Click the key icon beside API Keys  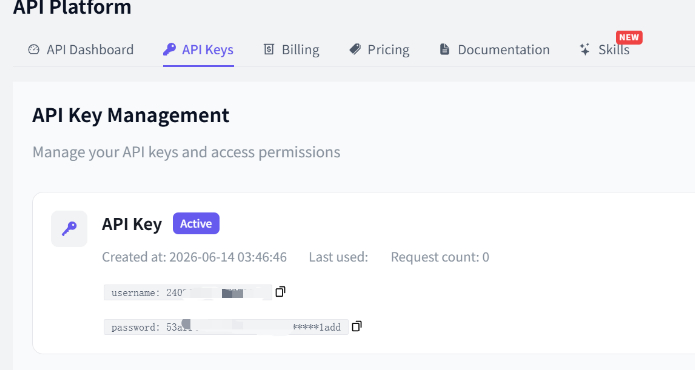click(x=169, y=49)
